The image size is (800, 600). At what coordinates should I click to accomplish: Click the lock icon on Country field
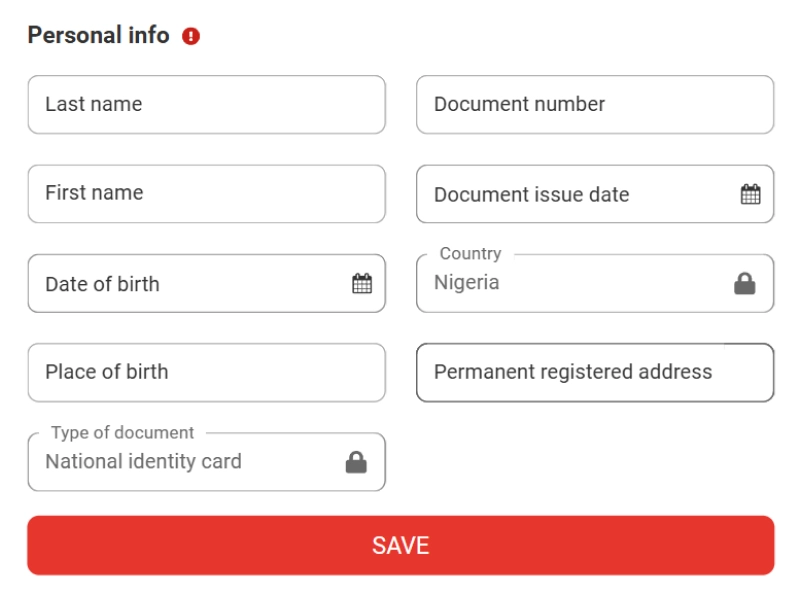[747, 284]
